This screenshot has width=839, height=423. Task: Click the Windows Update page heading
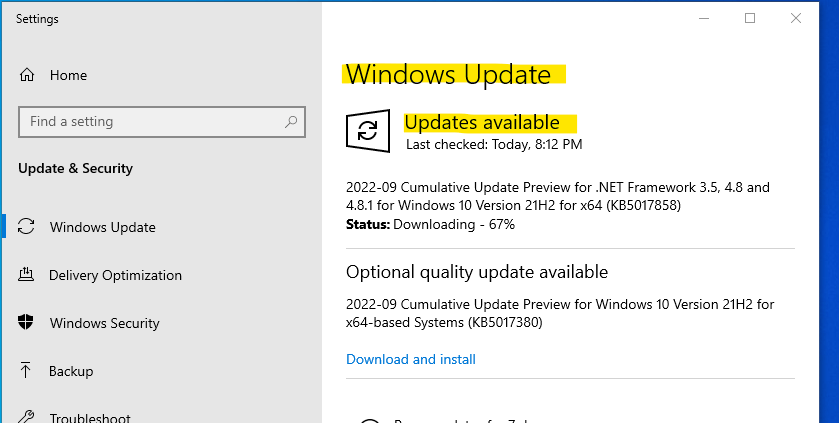(x=448, y=75)
